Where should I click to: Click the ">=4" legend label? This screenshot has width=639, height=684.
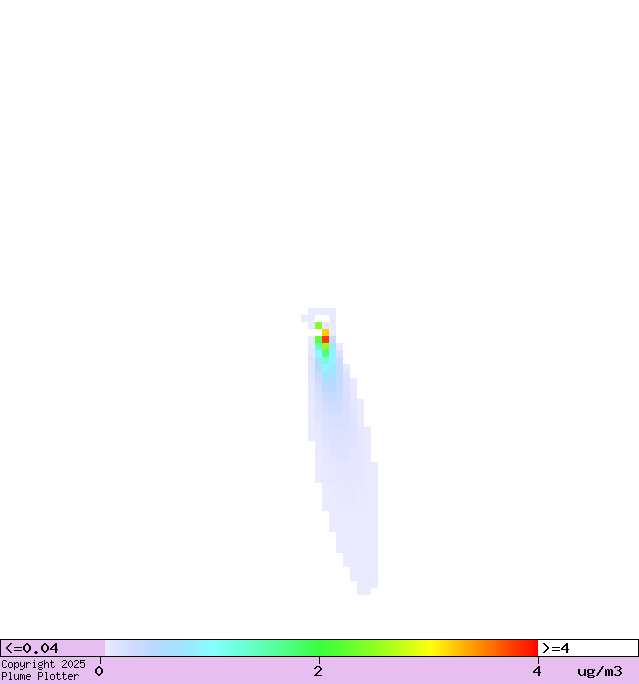[x=556, y=648]
